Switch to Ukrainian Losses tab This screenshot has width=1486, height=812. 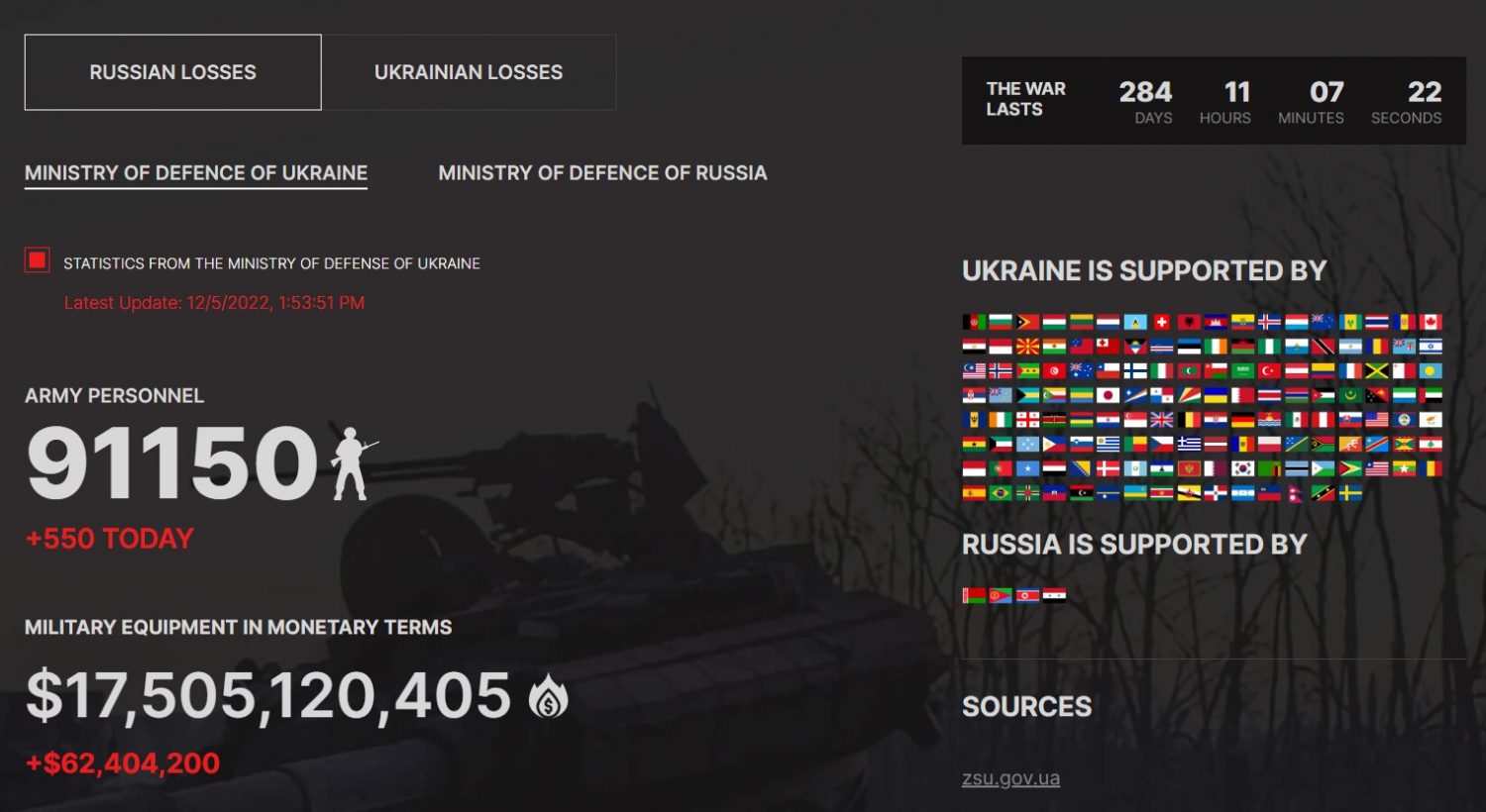[469, 72]
